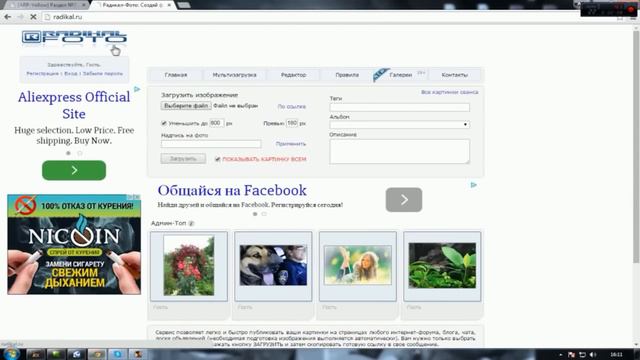
Task: Click the Описание text area
Action: pos(400,151)
